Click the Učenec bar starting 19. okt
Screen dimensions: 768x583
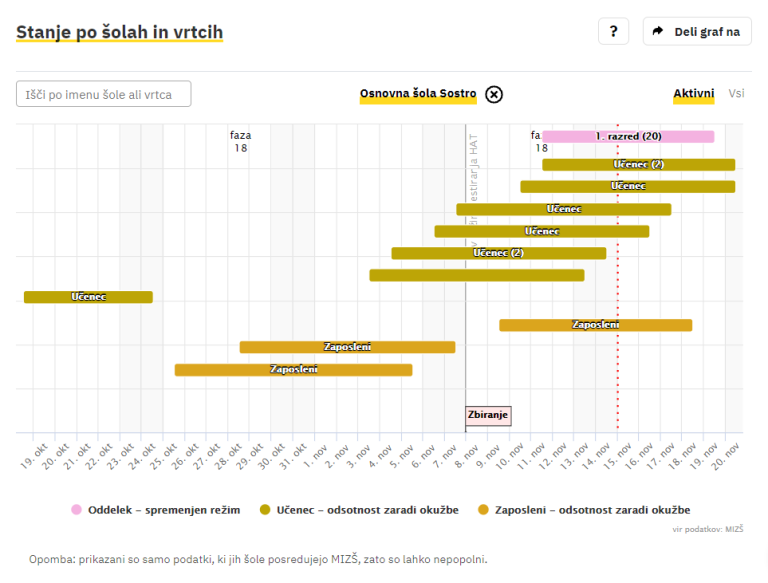click(x=88, y=297)
